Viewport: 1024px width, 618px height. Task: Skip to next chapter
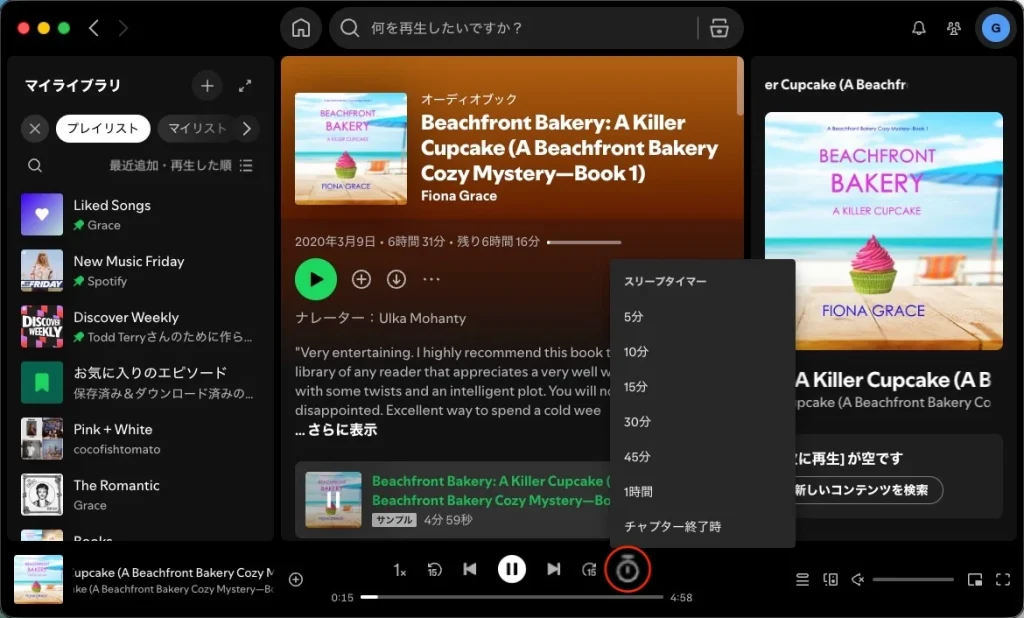(554, 570)
